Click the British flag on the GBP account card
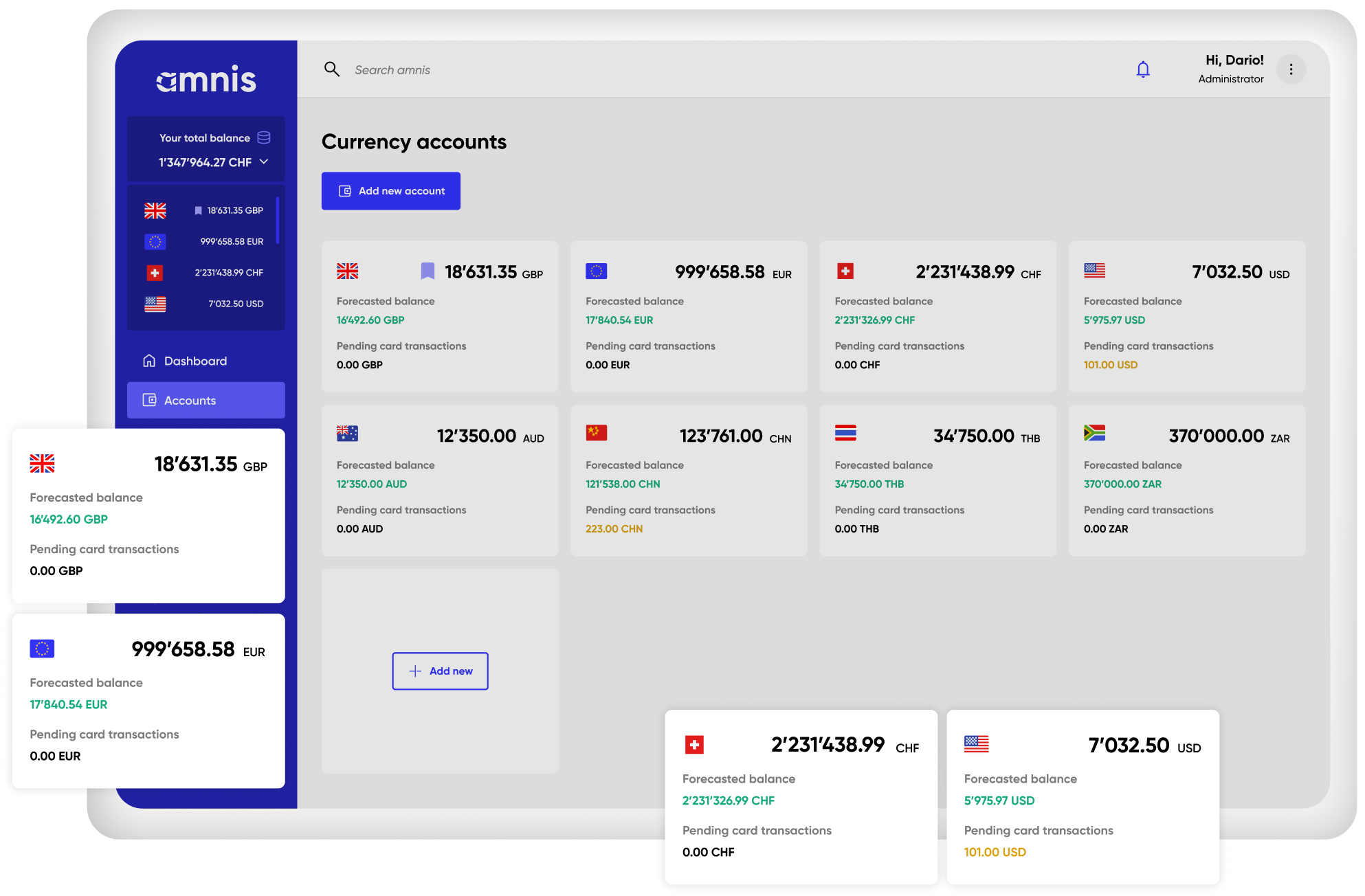 349,271
